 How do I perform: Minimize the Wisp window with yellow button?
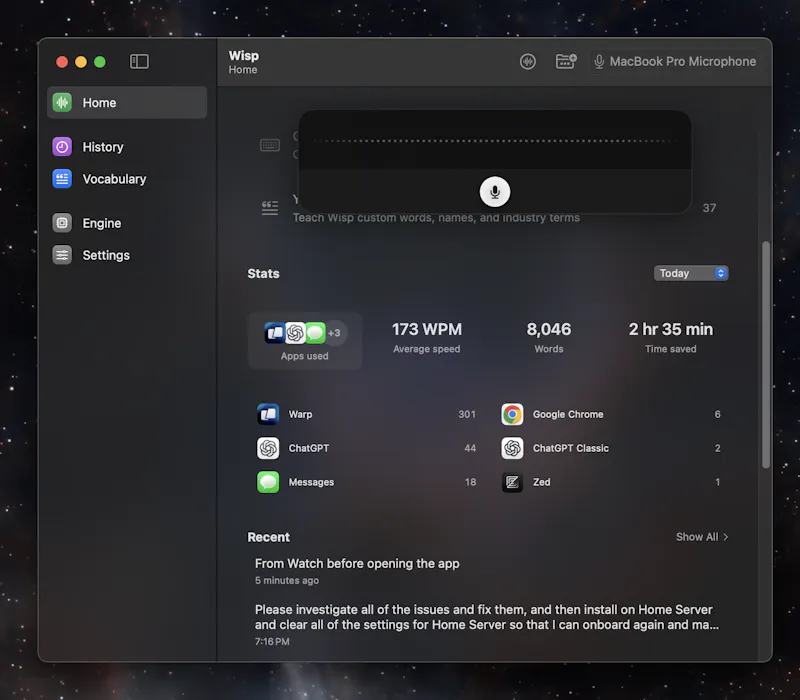(81, 62)
